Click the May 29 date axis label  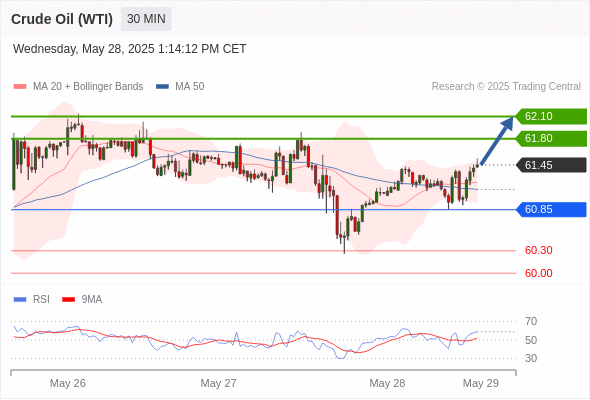click(481, 383)
